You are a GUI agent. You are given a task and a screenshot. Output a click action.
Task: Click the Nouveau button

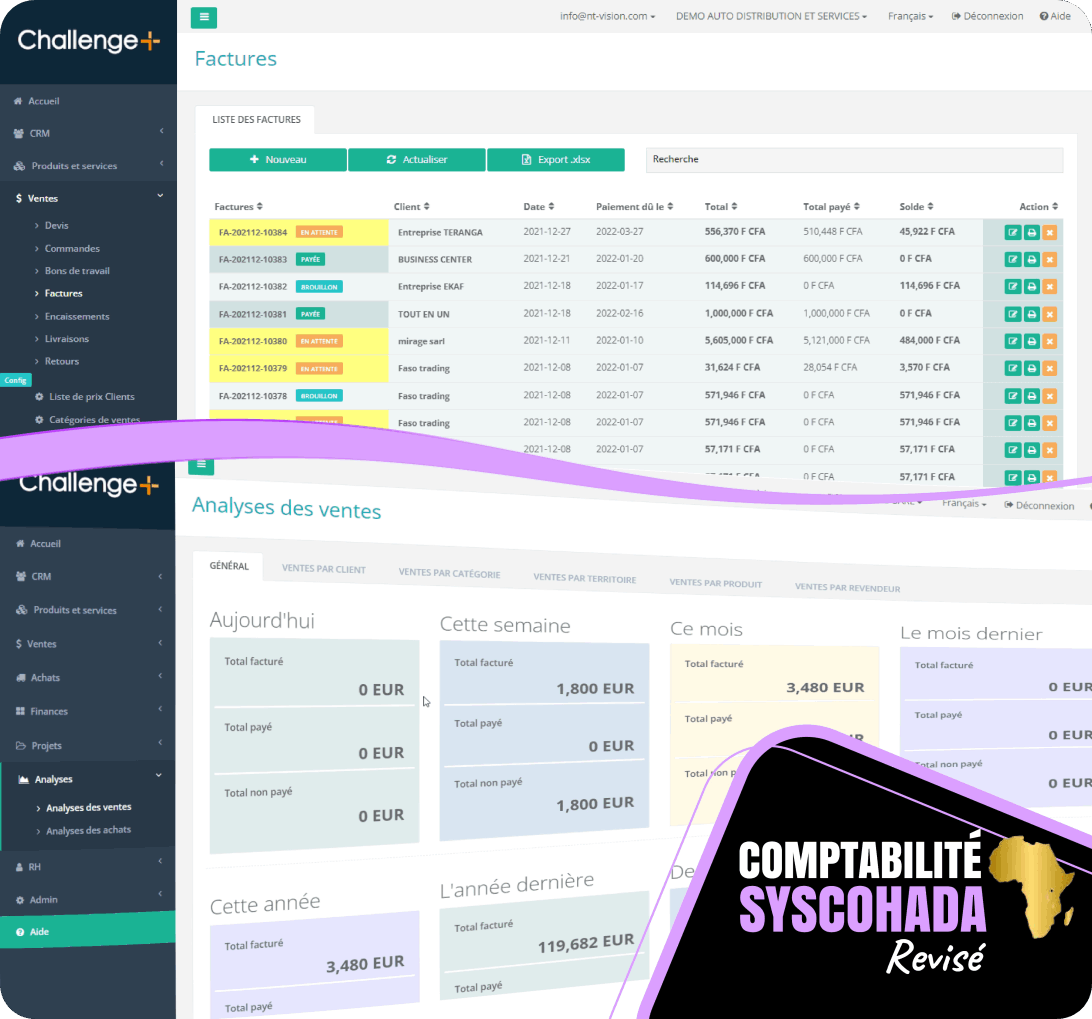(278, 160)
